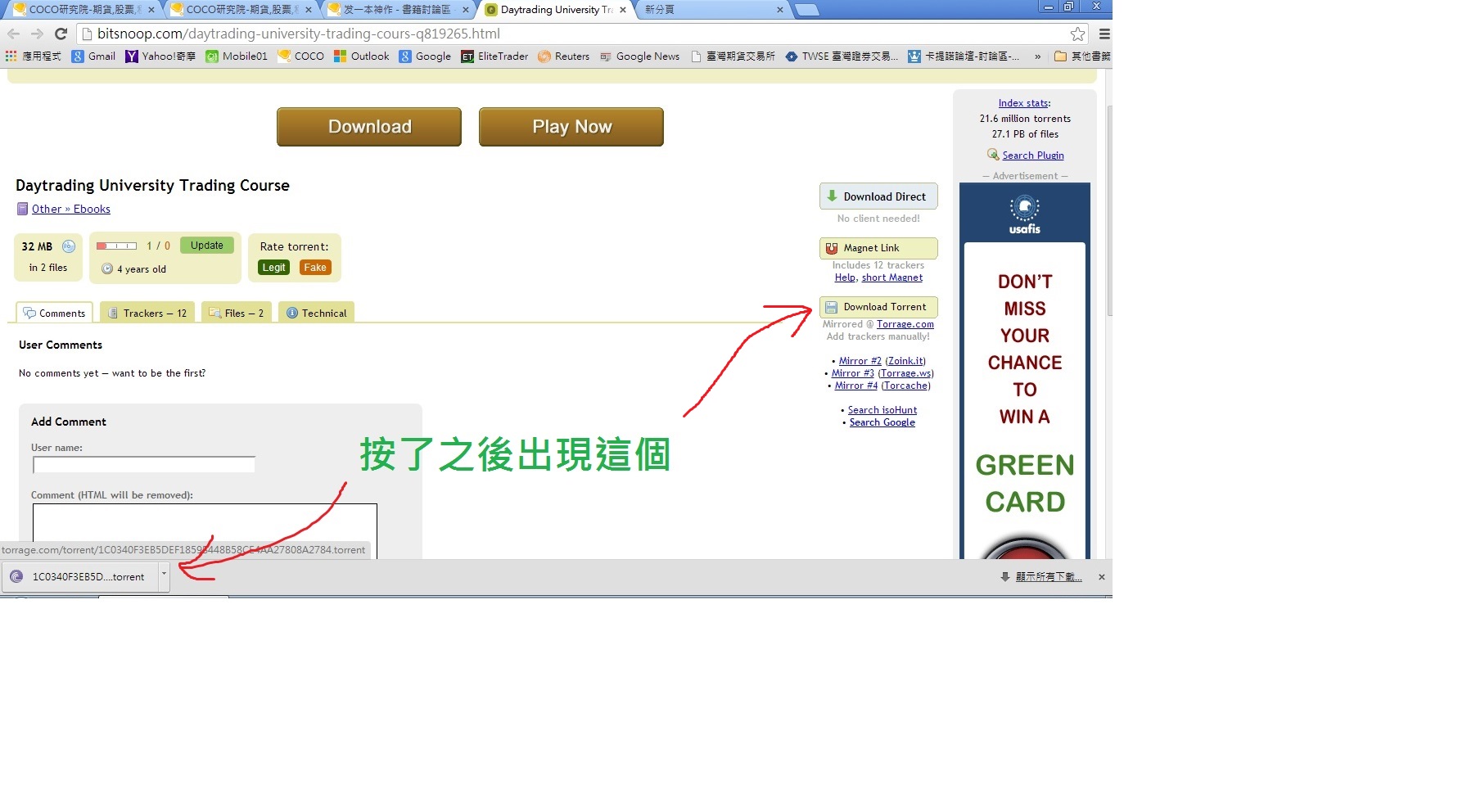Open the Index stats link

coord(1023,103)
